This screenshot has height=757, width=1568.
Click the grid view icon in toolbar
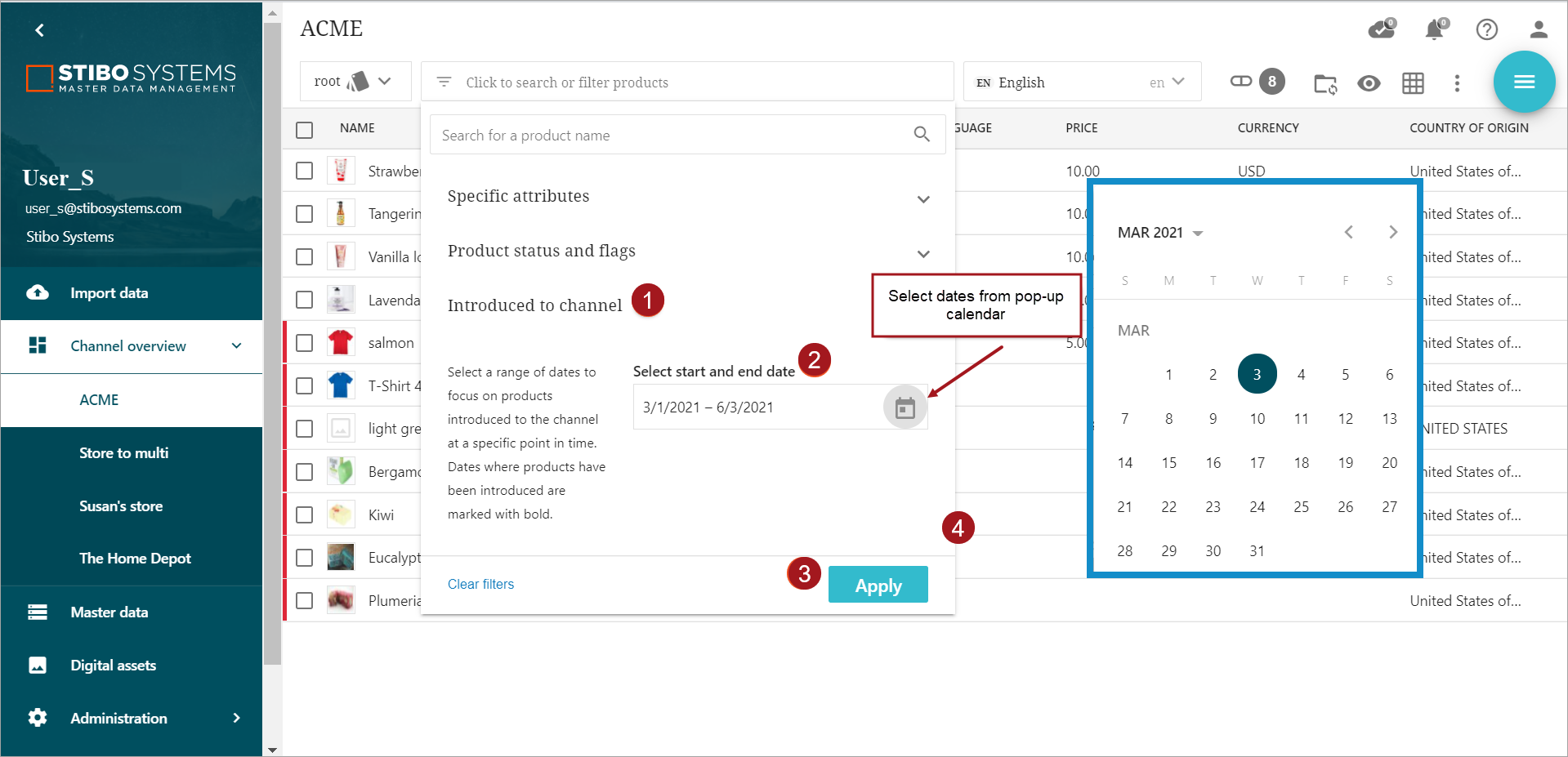coord(1413,83)
